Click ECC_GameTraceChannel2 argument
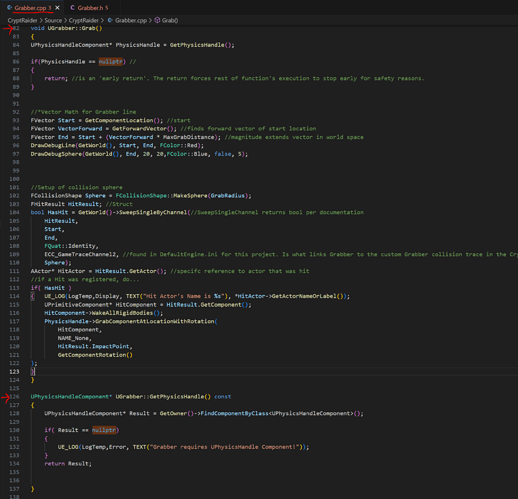 pos(80,254)
